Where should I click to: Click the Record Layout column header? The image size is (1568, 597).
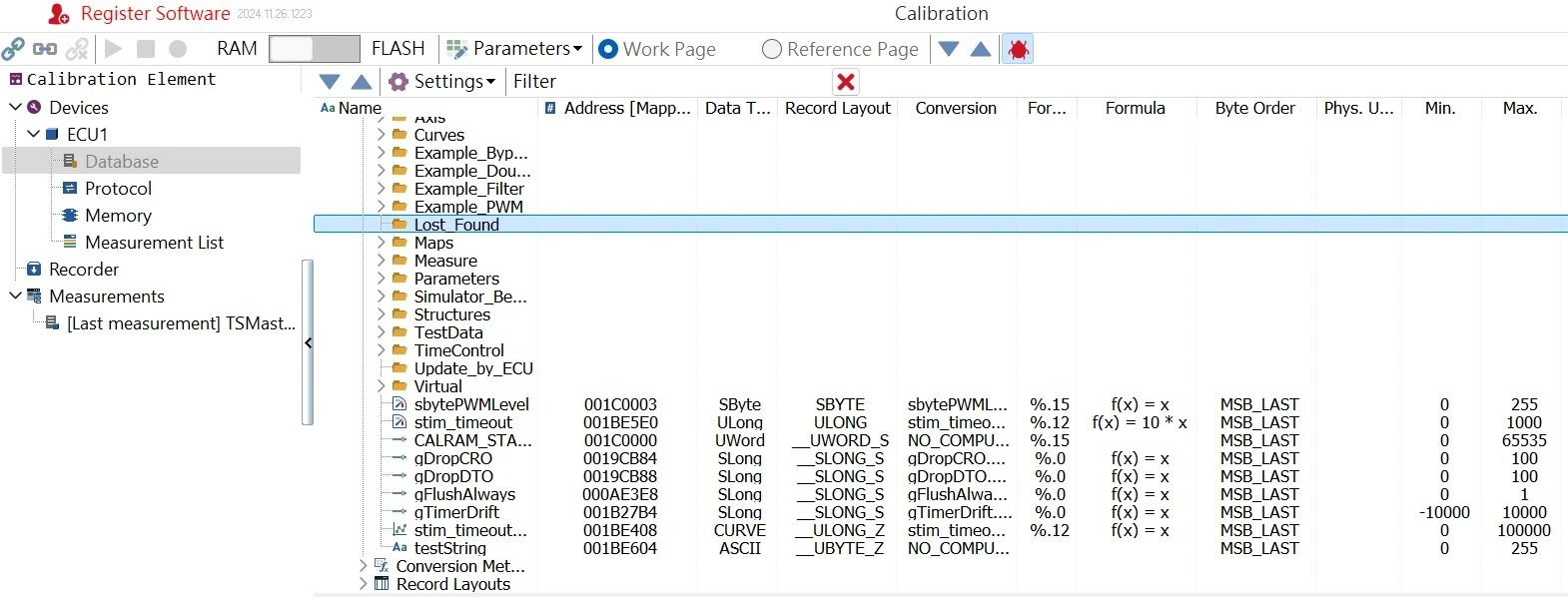pyautogui.click(x=837, y=108)
